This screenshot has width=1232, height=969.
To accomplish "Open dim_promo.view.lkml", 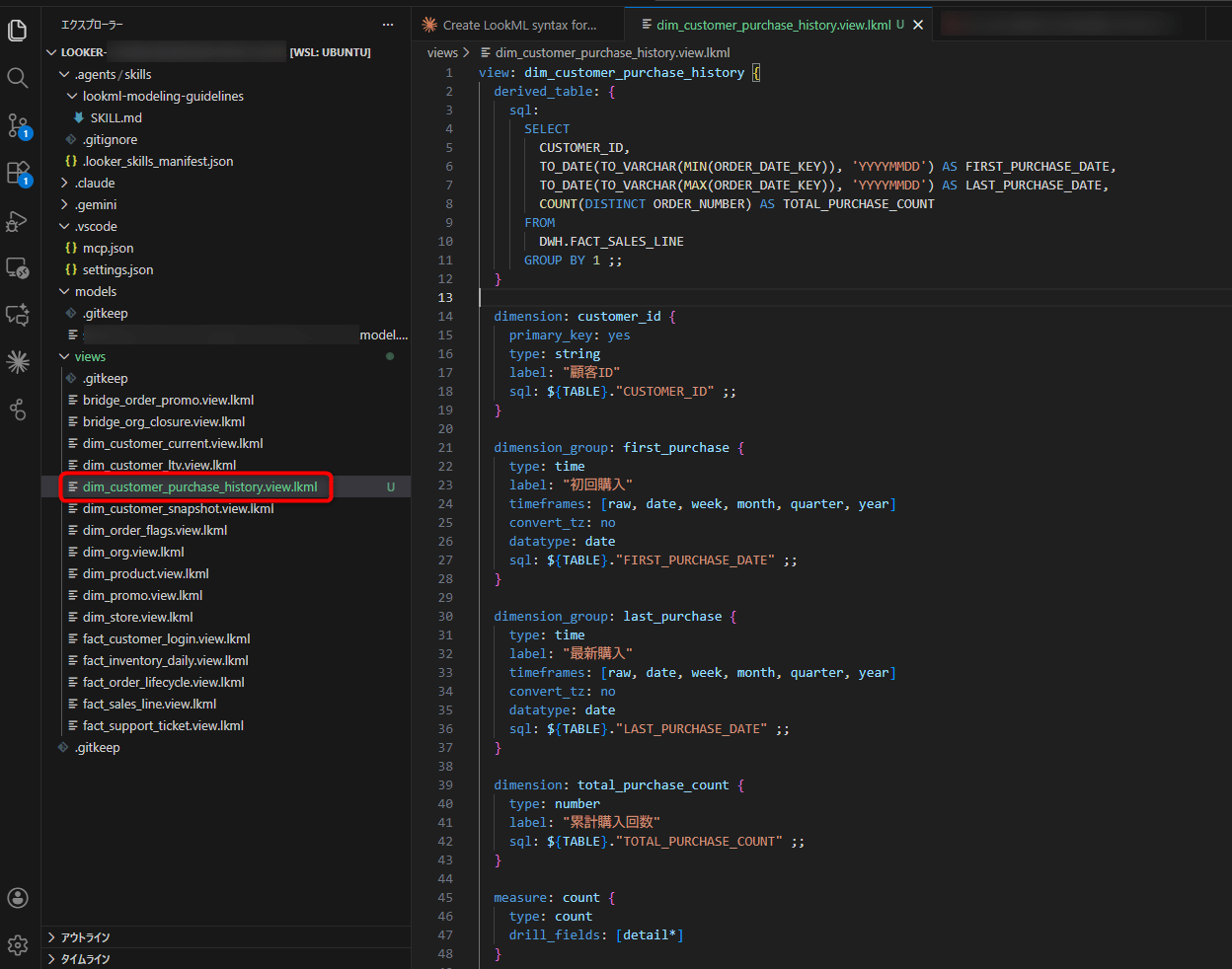I will [226, 595].
